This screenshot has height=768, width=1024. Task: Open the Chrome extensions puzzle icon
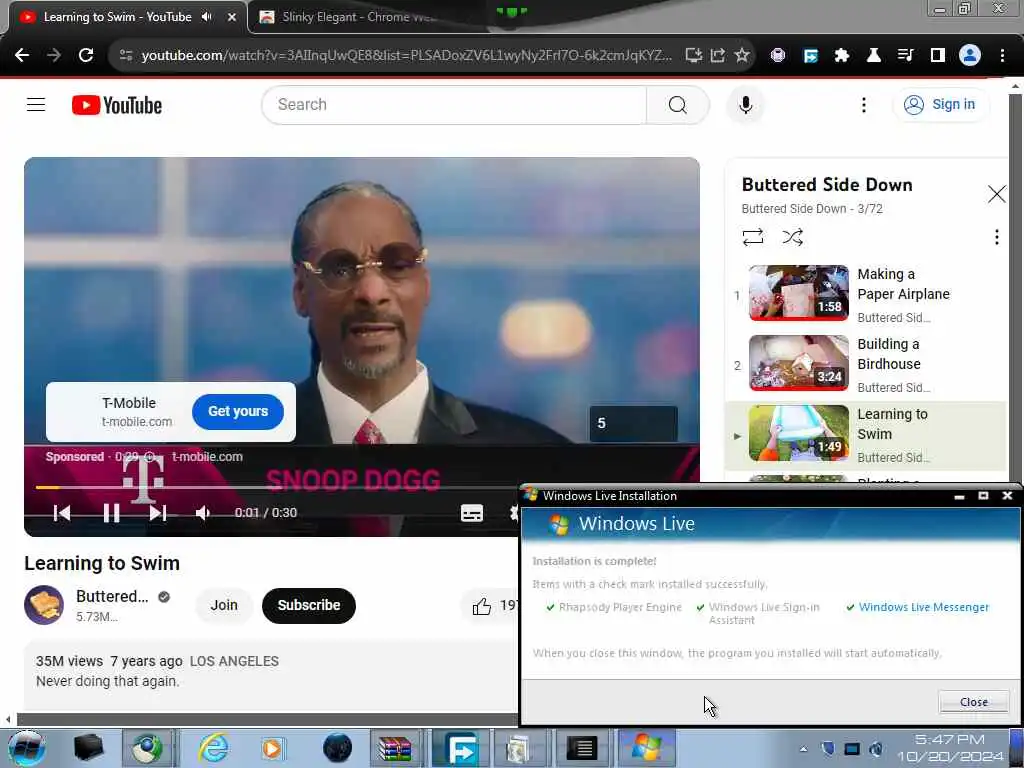842,56
